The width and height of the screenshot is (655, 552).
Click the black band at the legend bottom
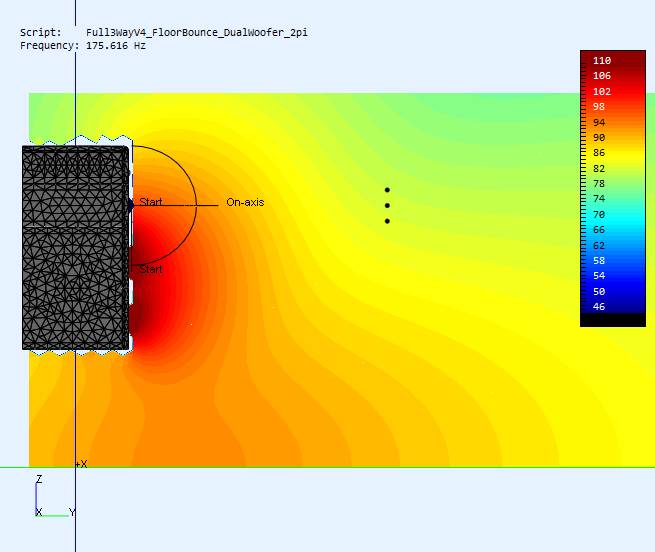point(613,320)
